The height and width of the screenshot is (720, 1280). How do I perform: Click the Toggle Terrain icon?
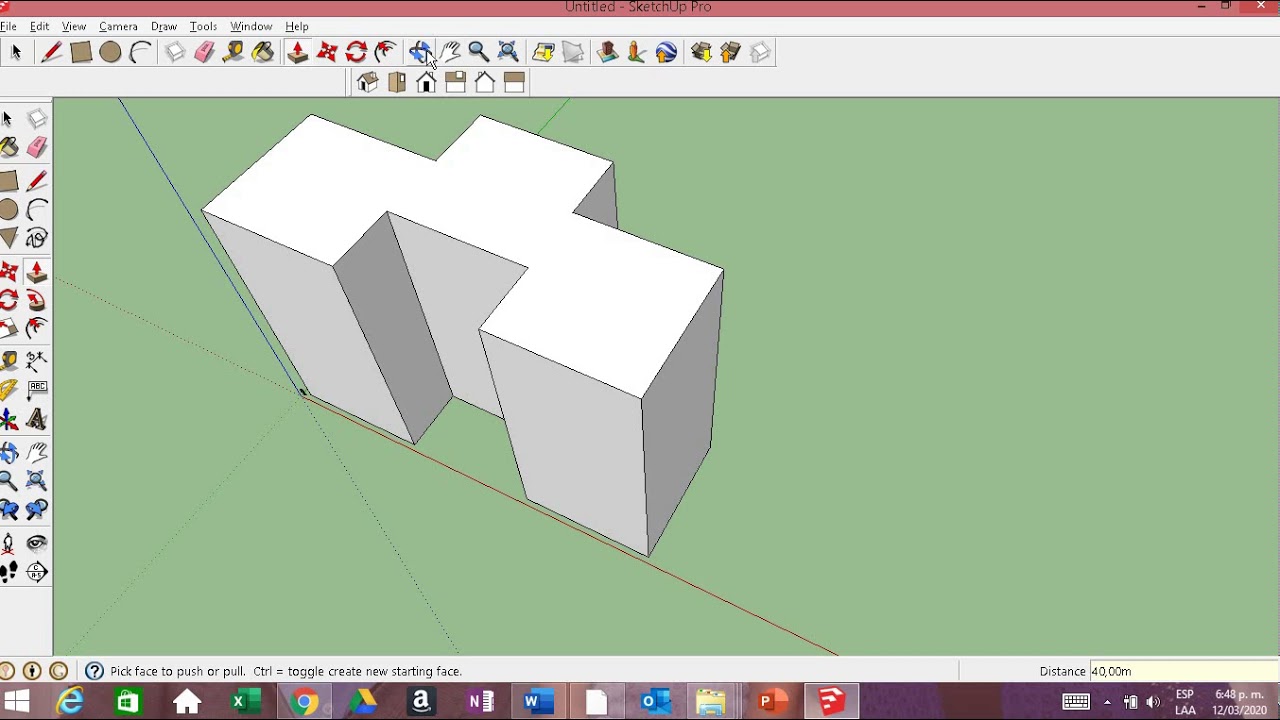point(573,52)
